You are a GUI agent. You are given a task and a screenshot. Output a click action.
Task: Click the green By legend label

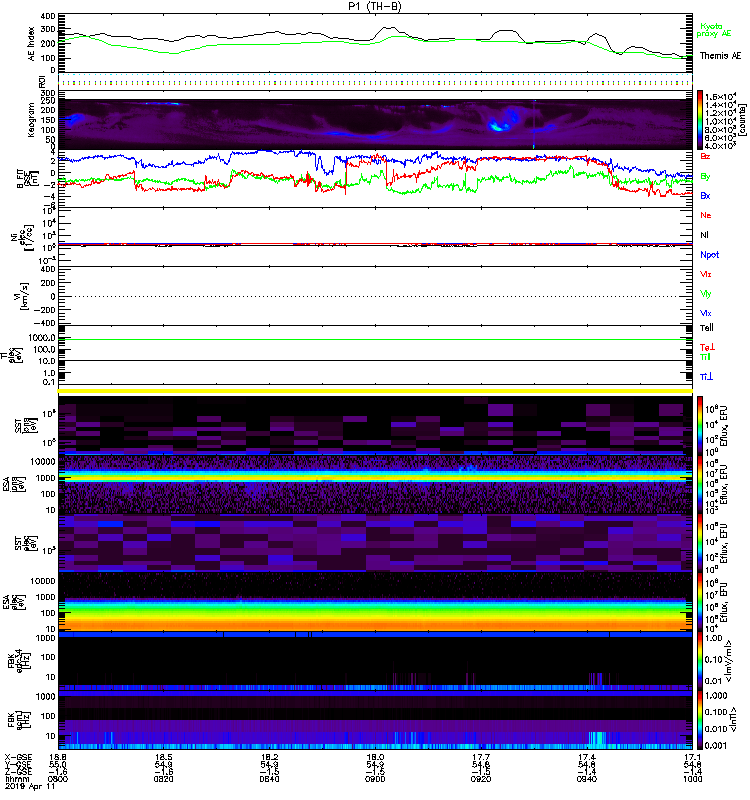705,177
